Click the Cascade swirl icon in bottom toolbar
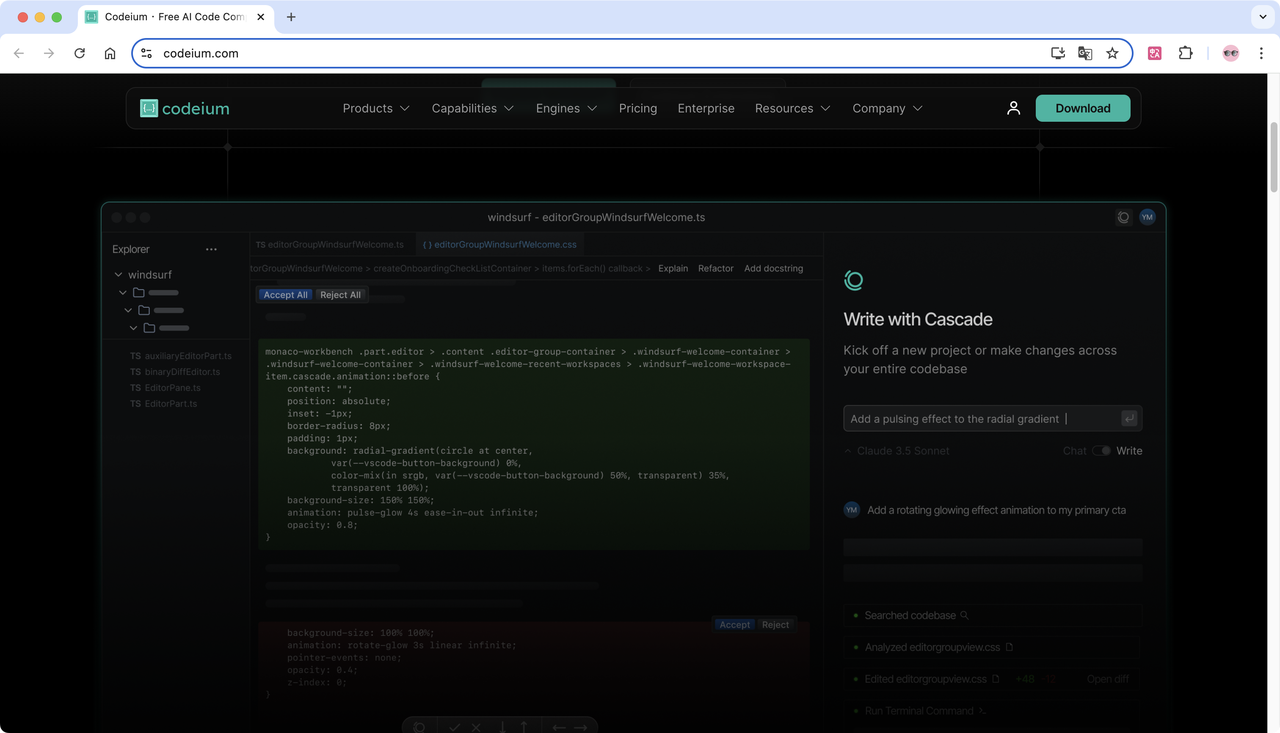This screenshot has height=733, width=1280. click(x=420, y=728)
